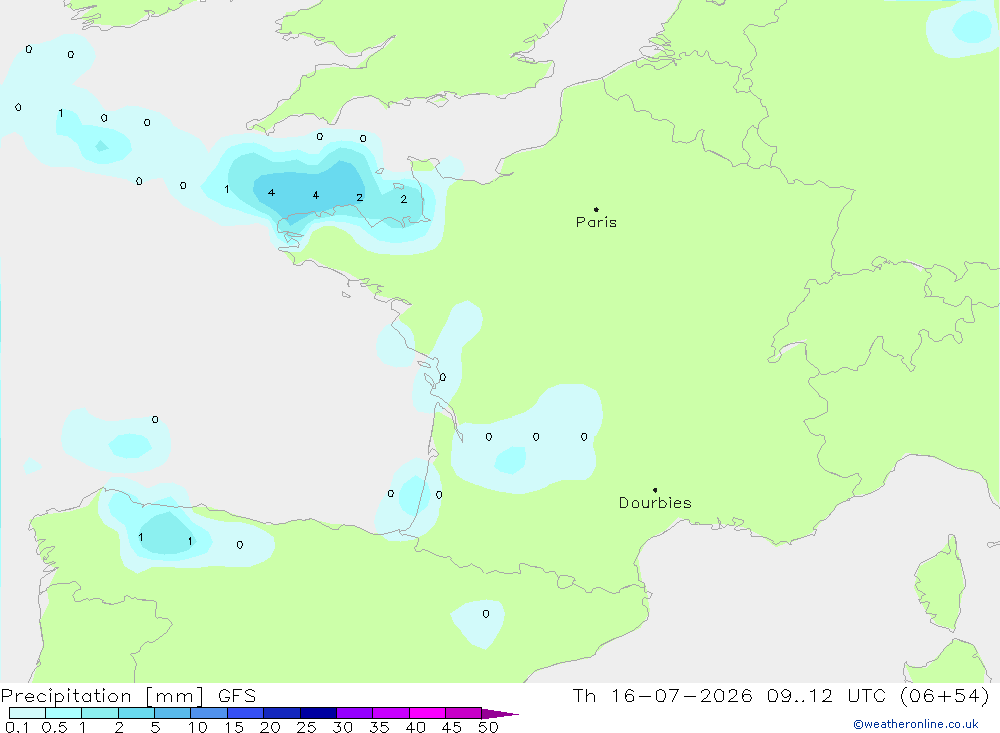Click the 45 legend scale label
This screenshot has width=1000, height=733.
[x=452, y=727]
